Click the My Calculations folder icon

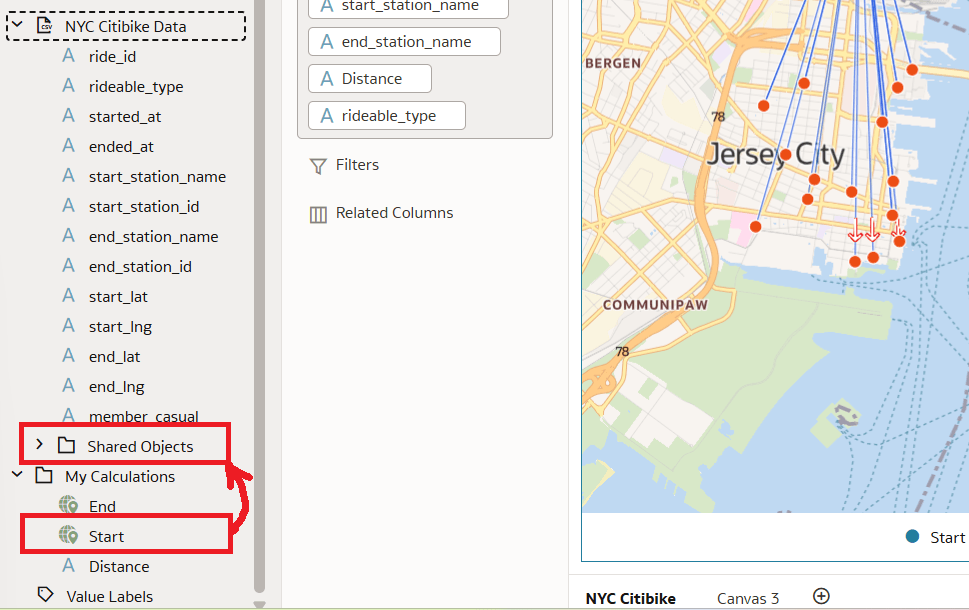[44, 475]
